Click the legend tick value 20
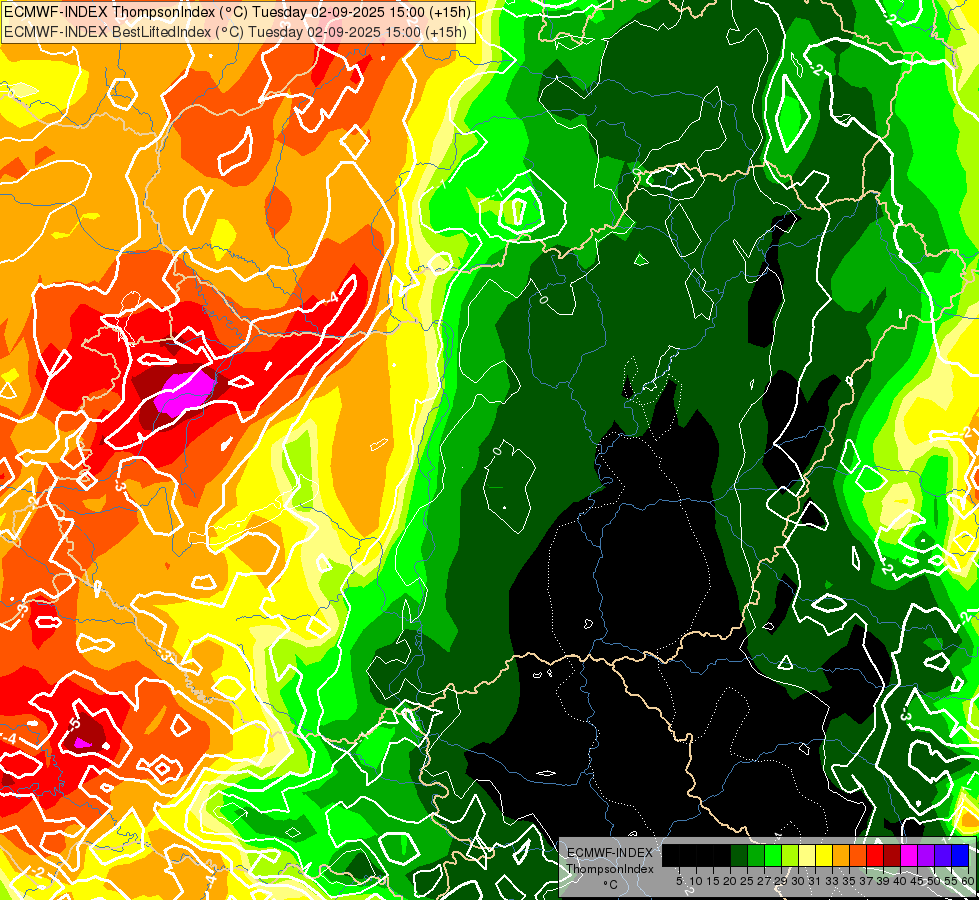979x900 pixels. click(729, 881)
